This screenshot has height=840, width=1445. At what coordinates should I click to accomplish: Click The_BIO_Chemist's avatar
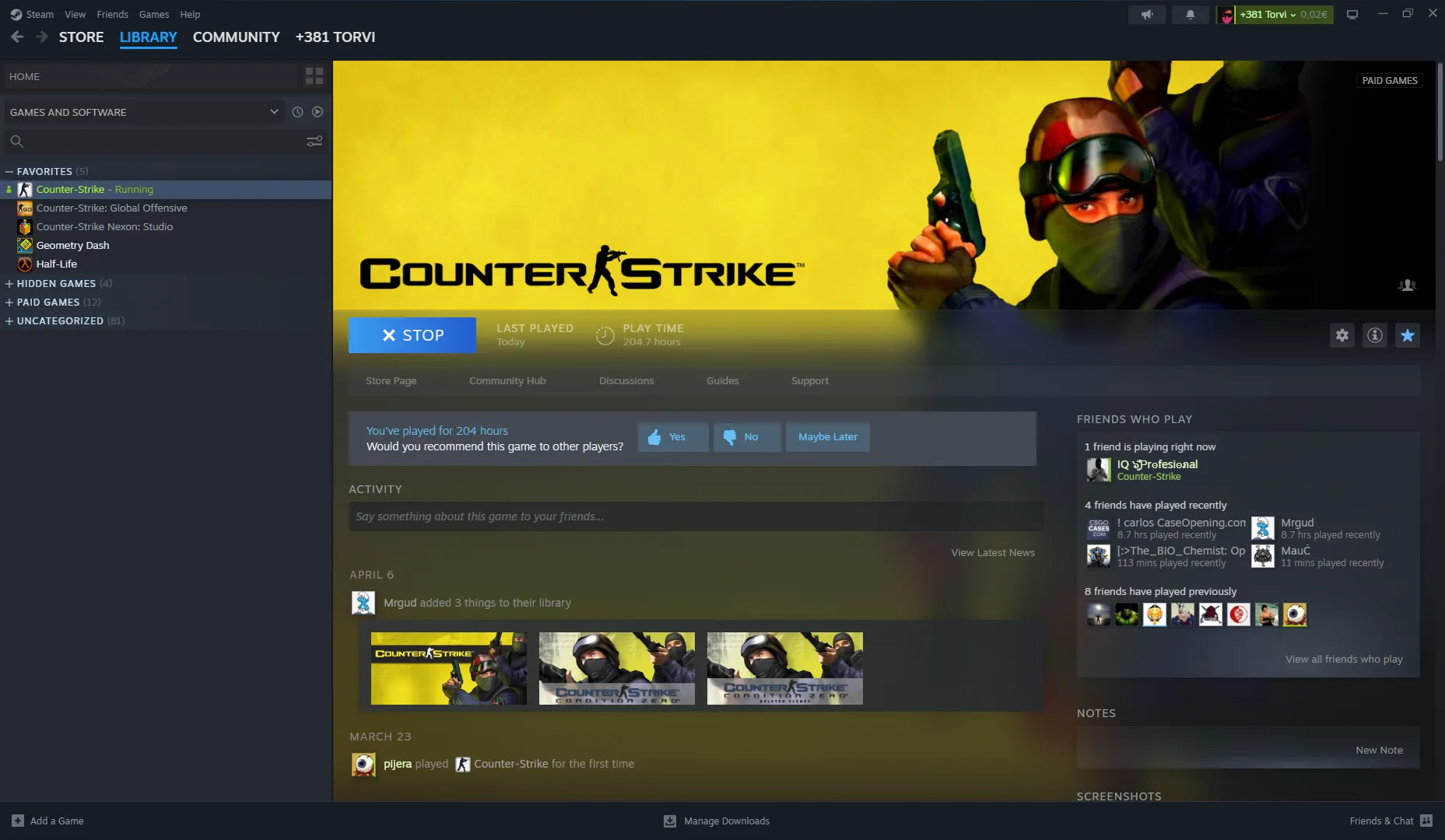point(1099,557)
